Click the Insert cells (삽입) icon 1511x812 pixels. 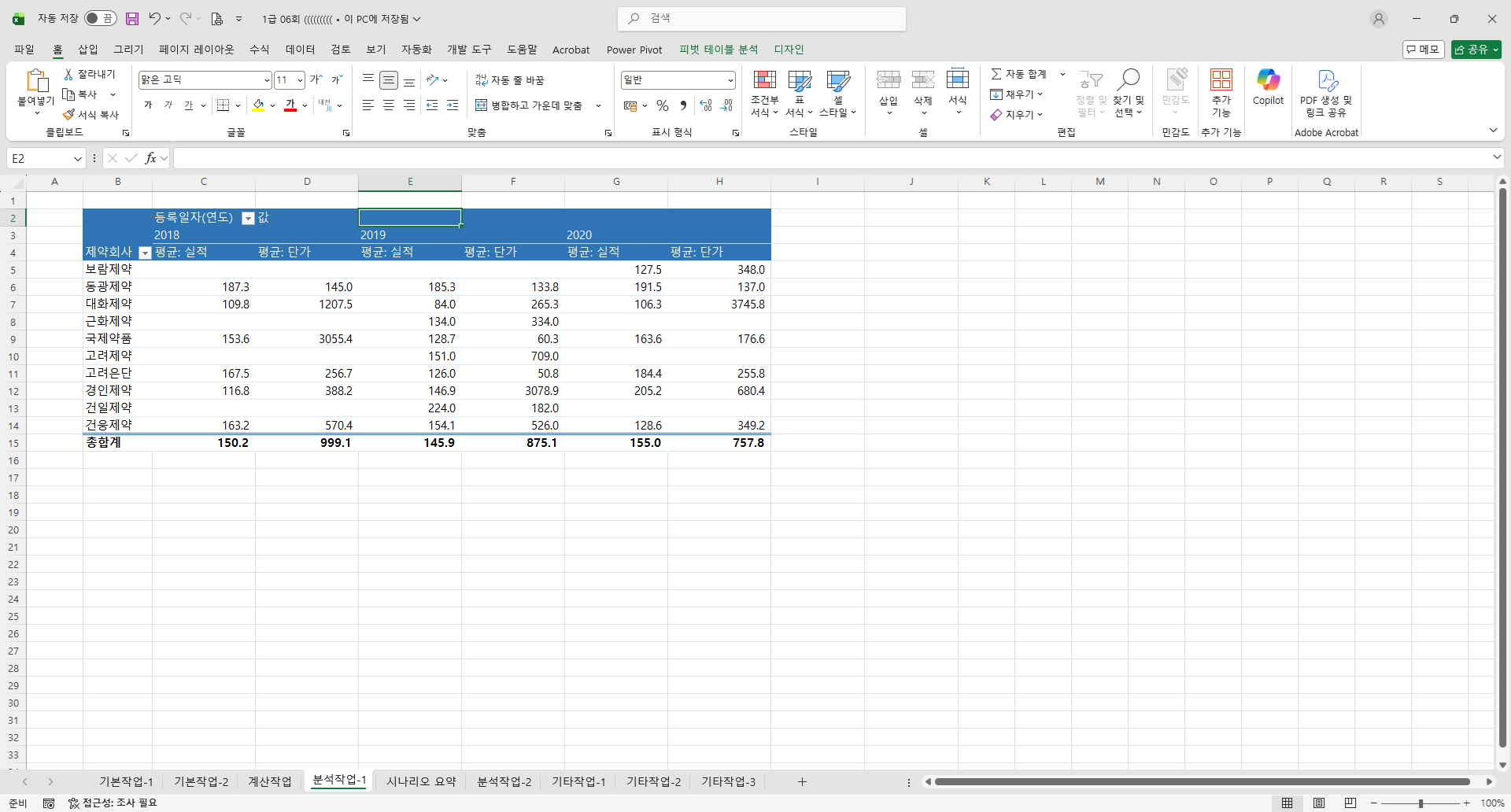pyautogui.click(x=888, y=80)
